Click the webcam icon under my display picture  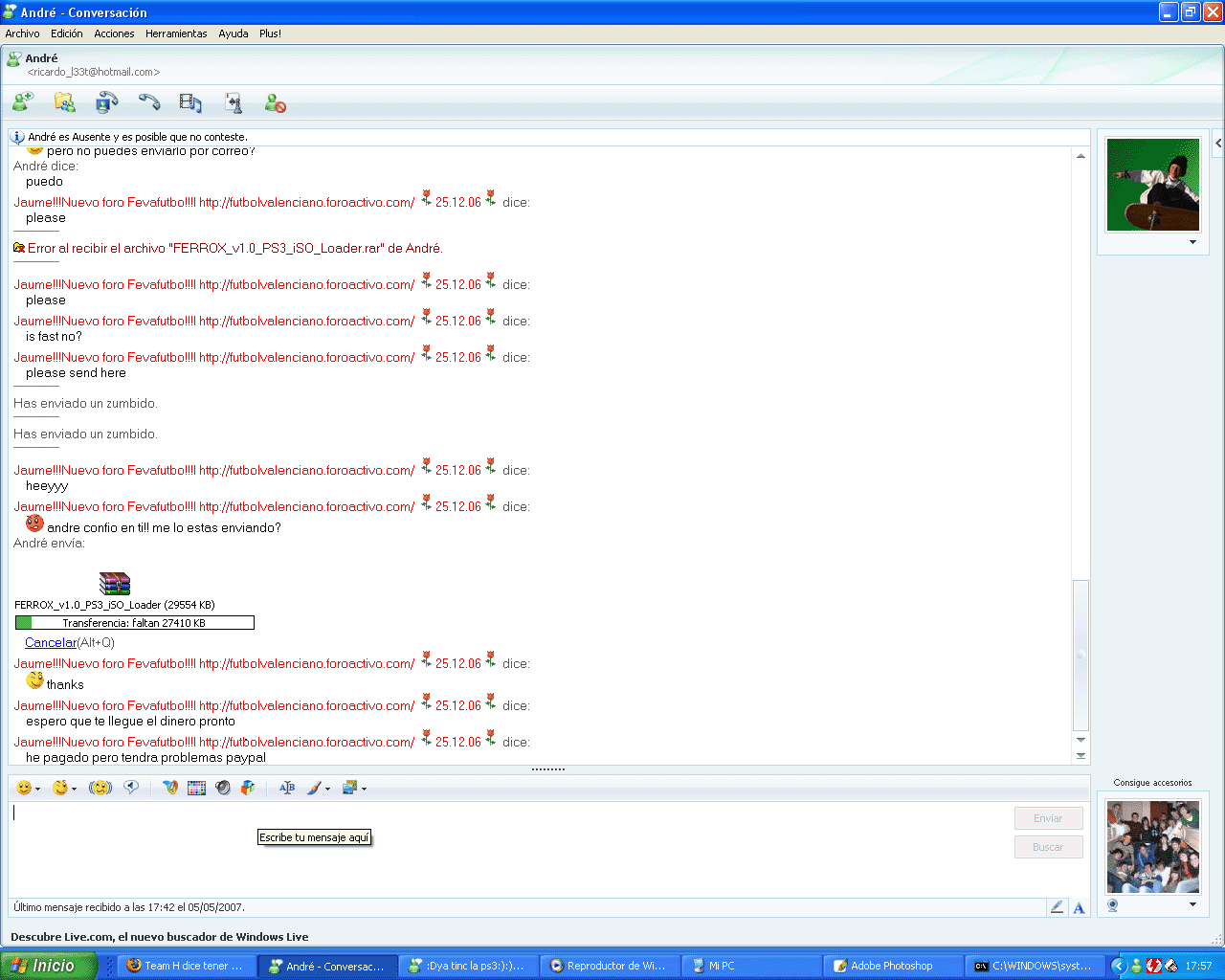1112,905
